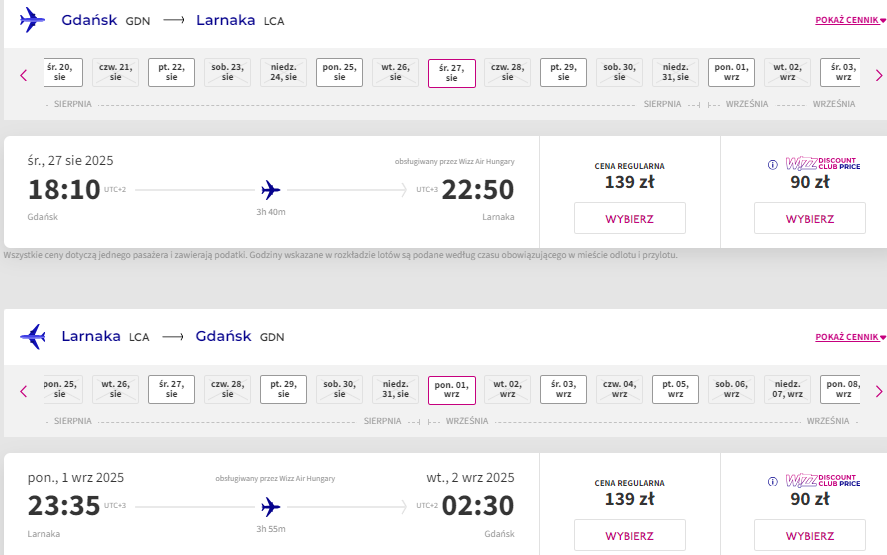
Task: Select outbound date pt. 22, sie
Action: [x=171, y=72]
